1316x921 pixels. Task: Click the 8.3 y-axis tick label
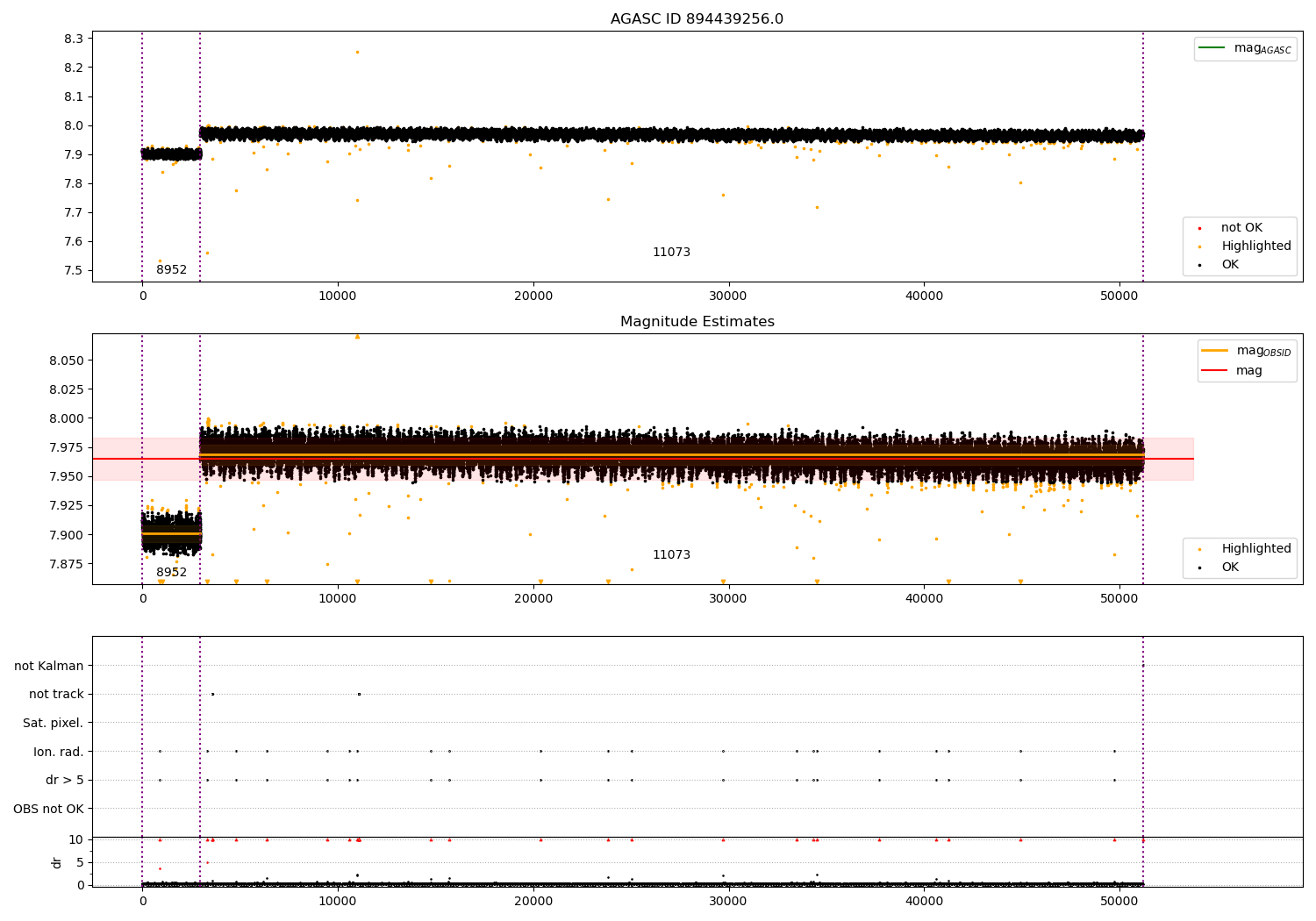pyautogui.click(x=74, y=39)
